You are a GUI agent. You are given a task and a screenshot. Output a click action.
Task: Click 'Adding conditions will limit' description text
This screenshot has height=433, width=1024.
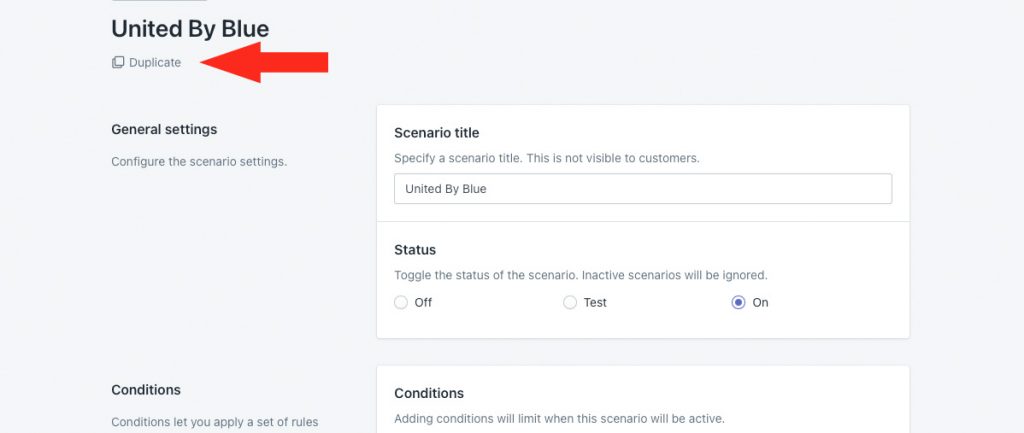pos(466,418)
